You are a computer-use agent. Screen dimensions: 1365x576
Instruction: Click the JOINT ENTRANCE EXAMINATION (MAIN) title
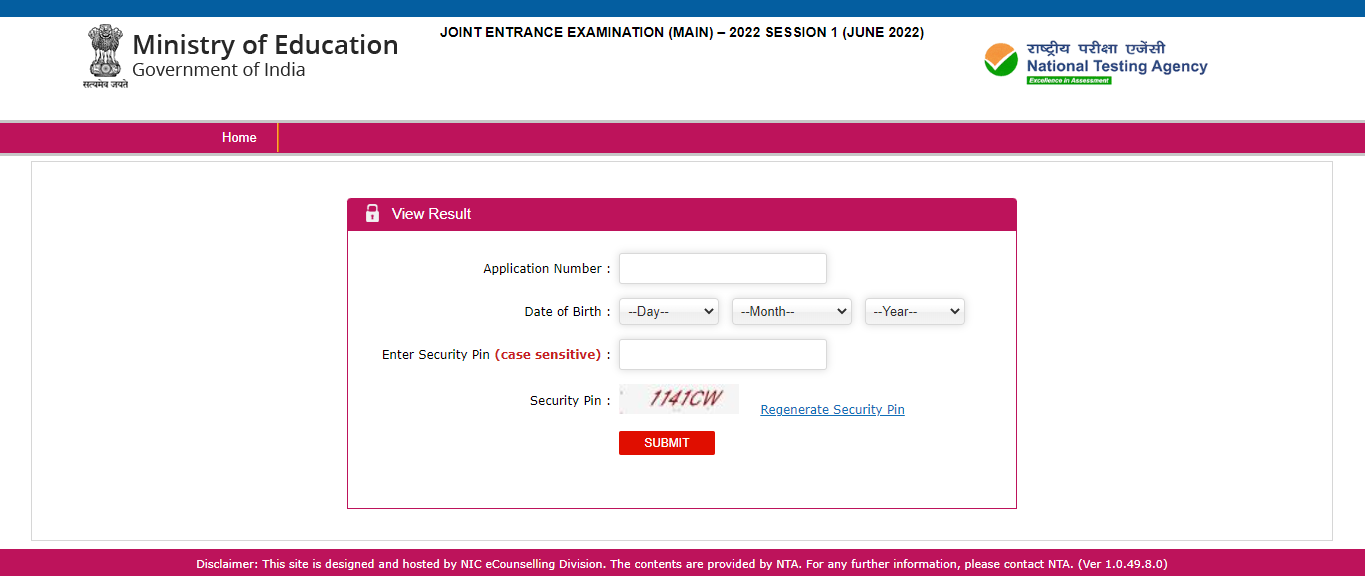tap(682, 33)
